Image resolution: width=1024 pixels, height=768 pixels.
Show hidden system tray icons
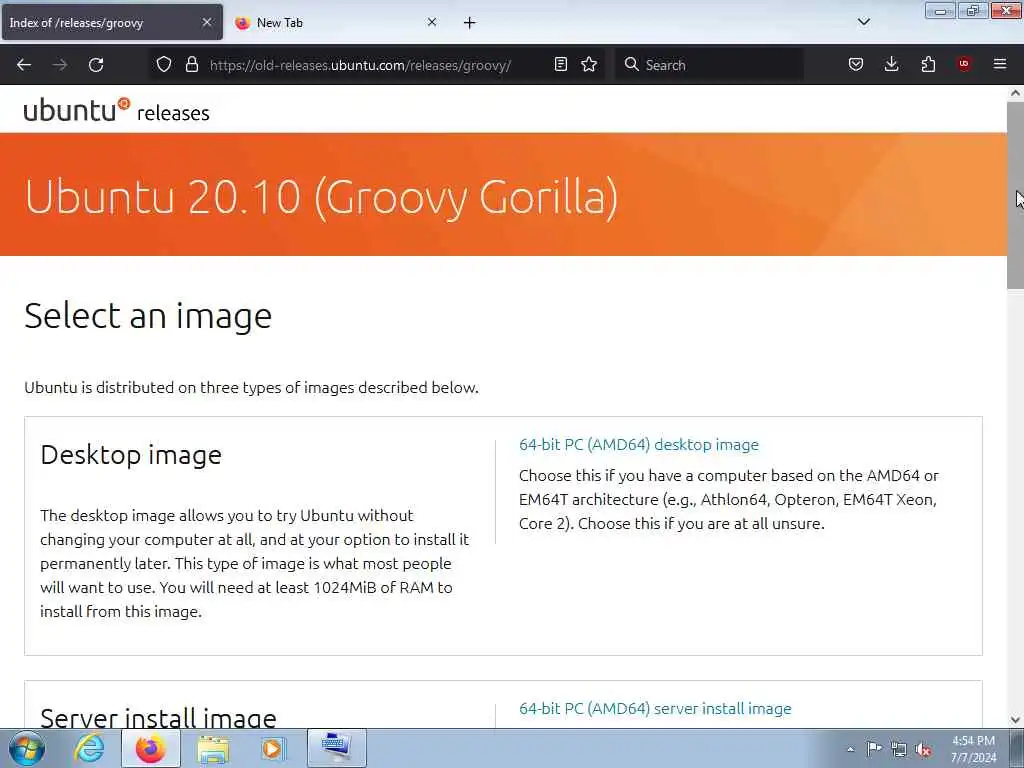[x=850, y=749]
